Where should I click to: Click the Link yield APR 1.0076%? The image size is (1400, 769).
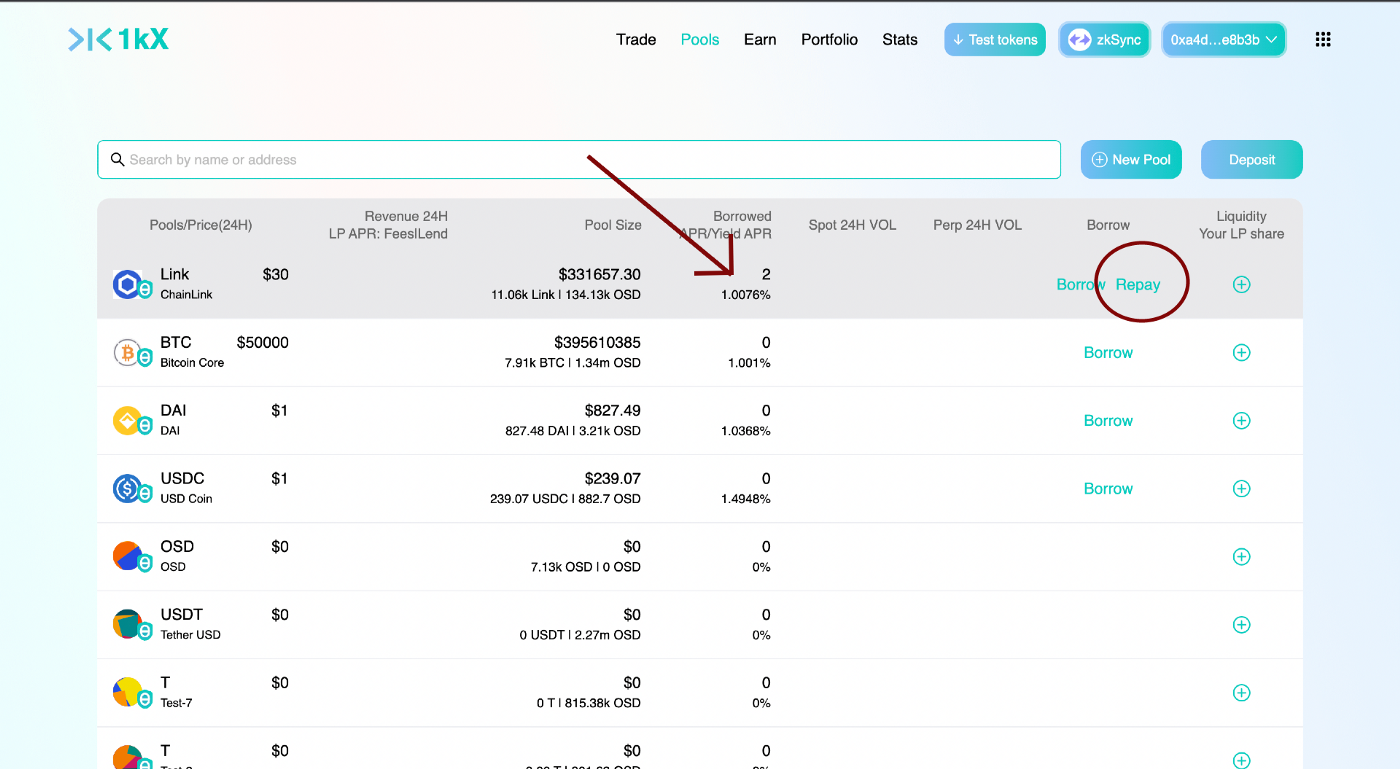point(746,295)
